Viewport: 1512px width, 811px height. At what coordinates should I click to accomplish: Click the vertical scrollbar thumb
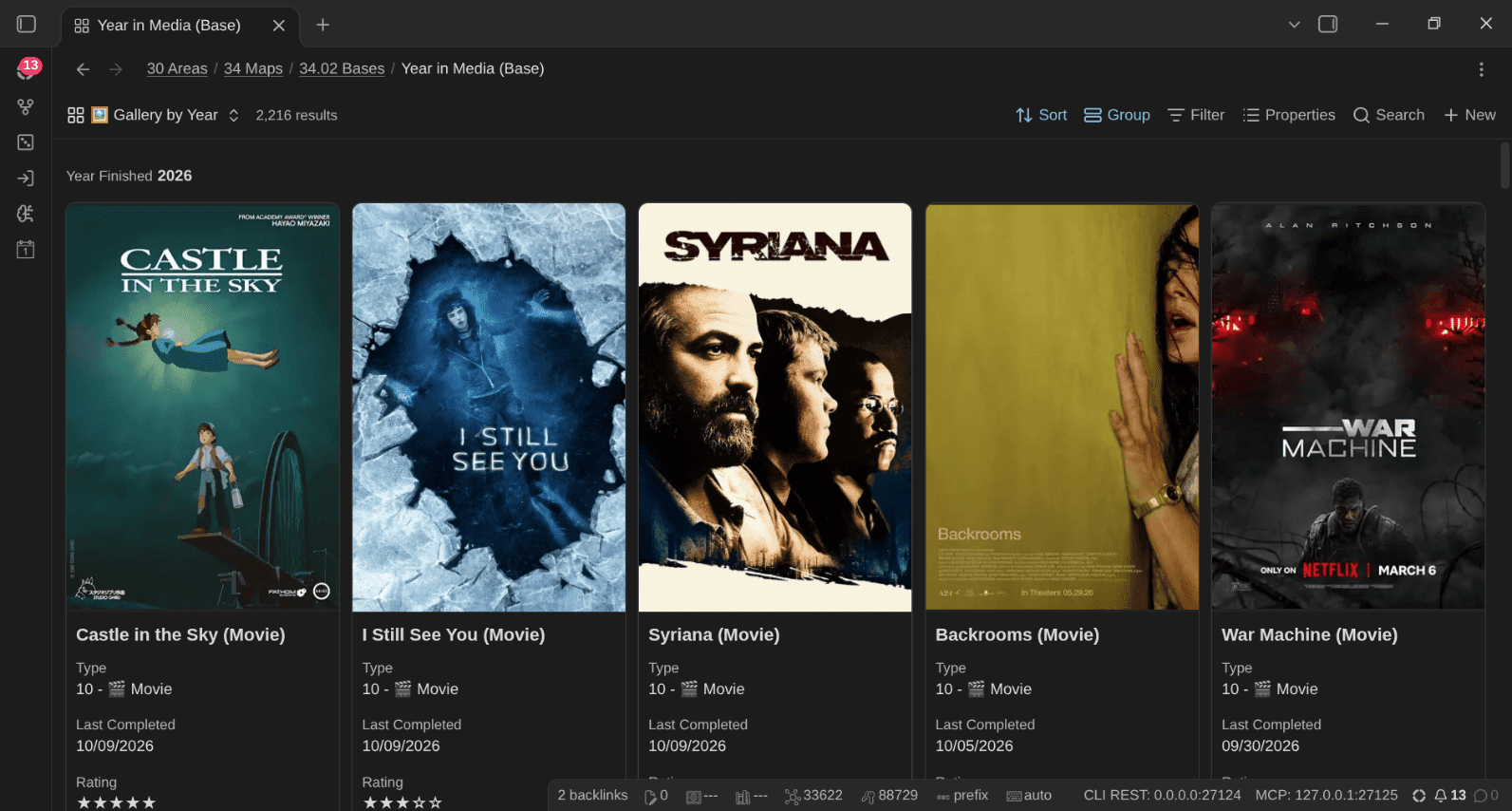[x=1504, y=166]
